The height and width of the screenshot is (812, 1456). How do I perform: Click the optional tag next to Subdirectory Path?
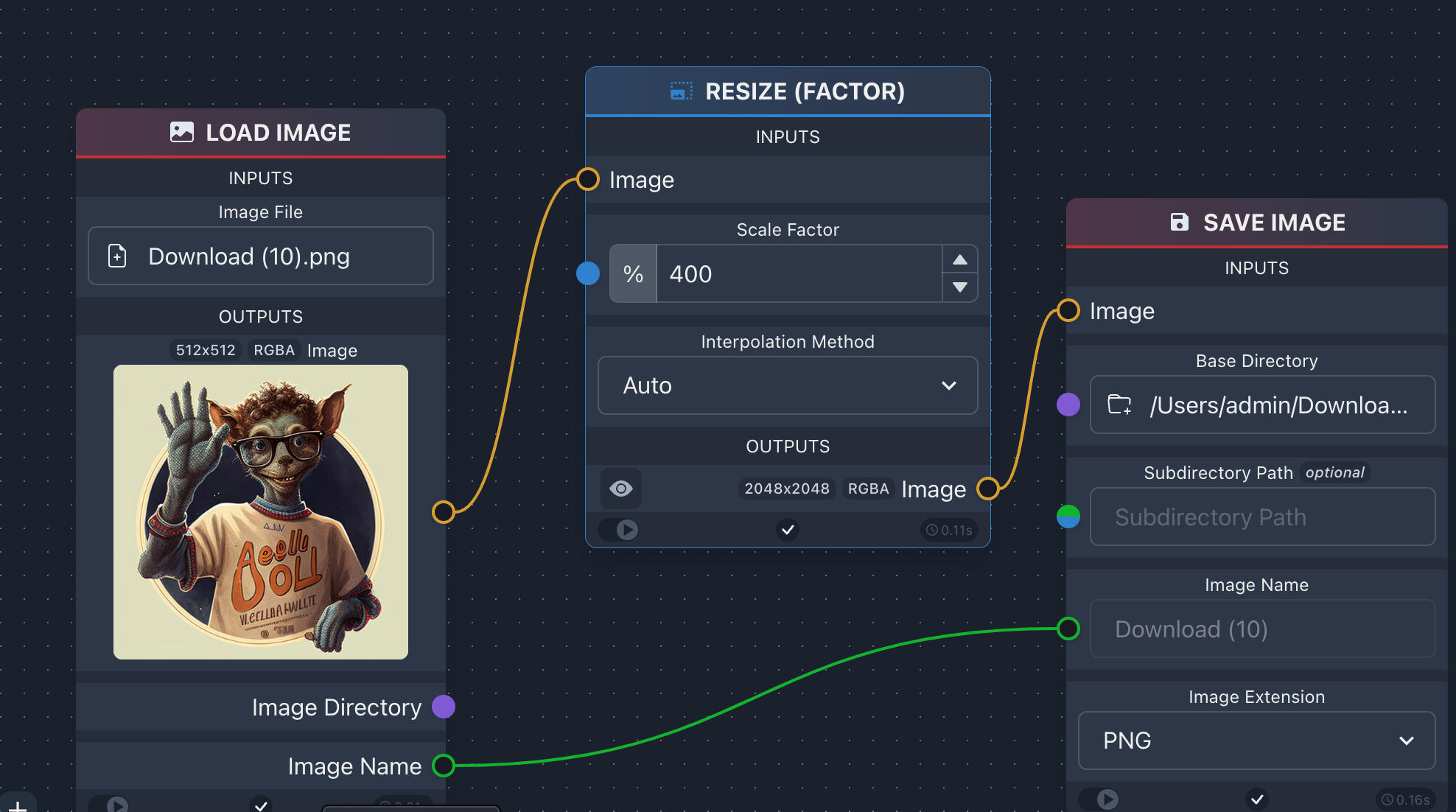point(1334,472)
